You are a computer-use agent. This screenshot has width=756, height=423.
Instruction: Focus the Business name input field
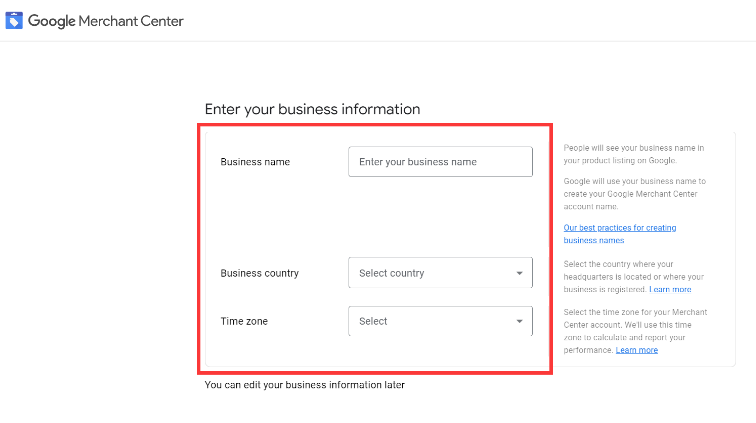point(440,162)
